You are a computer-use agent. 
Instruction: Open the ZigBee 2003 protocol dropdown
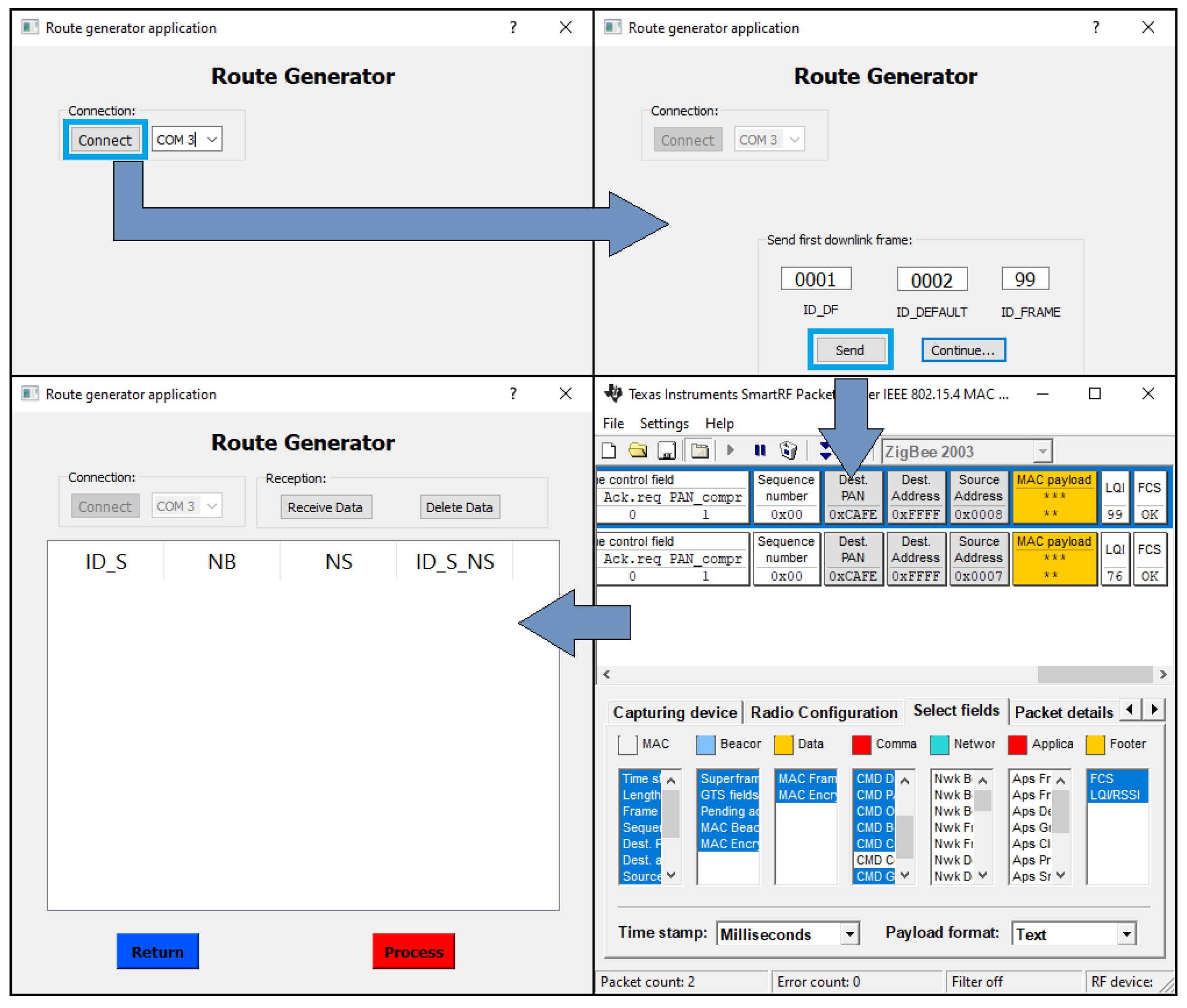1042,451
